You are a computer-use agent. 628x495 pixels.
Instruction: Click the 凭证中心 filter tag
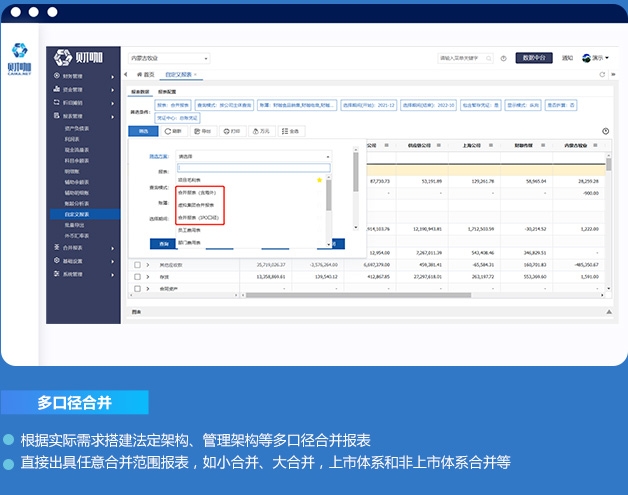(x=177, y=118)
